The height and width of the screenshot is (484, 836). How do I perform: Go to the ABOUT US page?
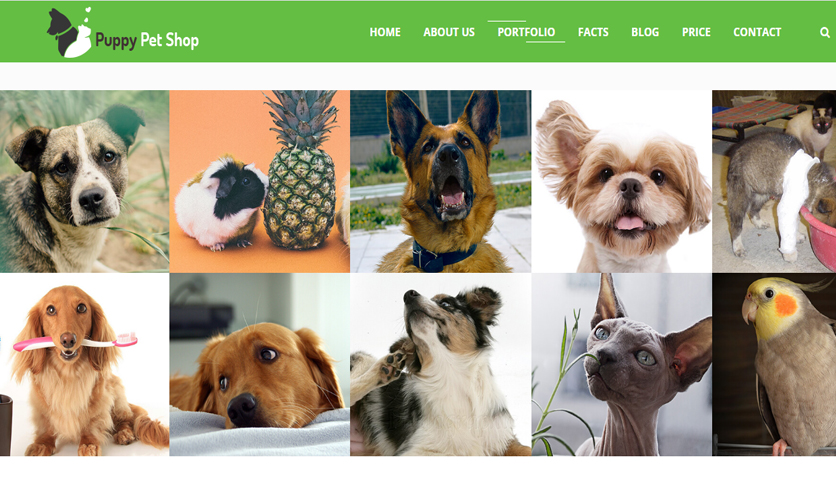tap(449, 32)
